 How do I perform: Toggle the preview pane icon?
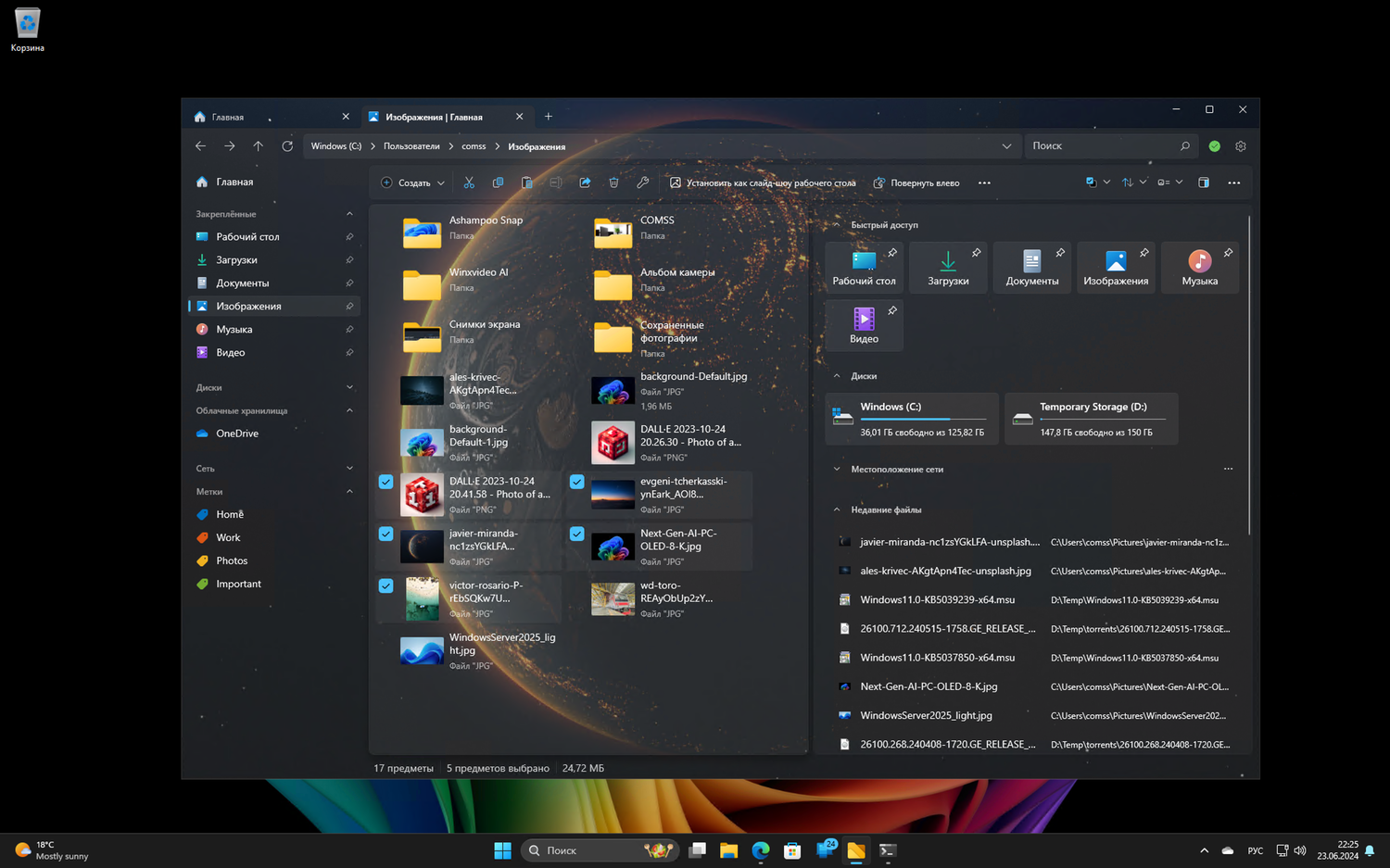(1204, 182)
